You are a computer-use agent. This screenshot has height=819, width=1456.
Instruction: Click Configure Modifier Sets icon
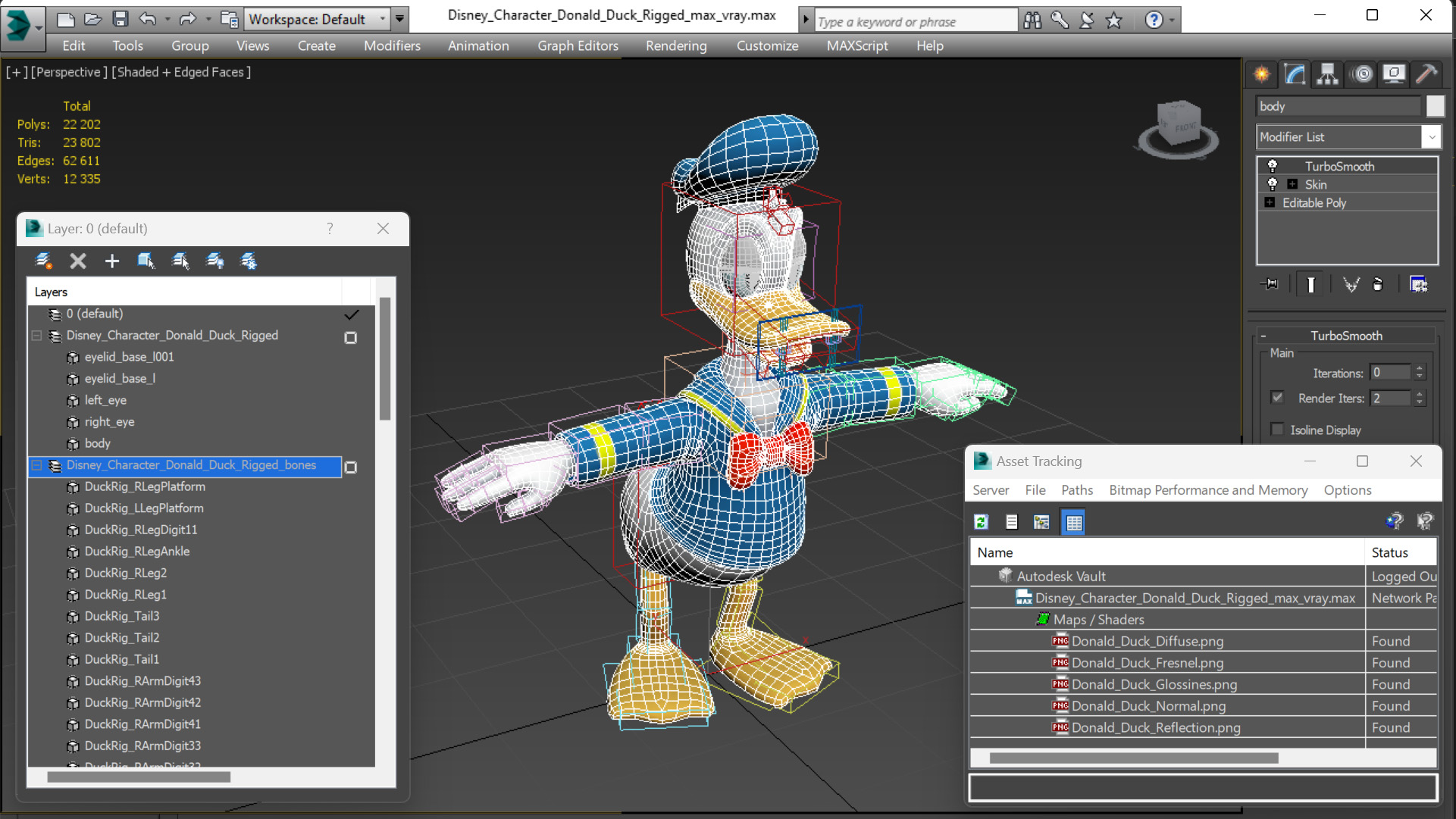point(1418,284)
